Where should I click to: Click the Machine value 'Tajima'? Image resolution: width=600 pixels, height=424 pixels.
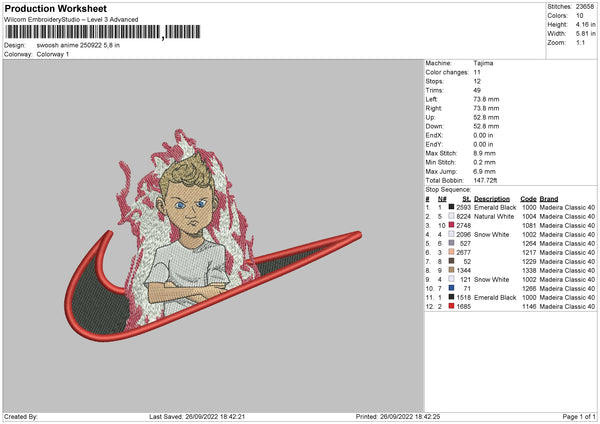coord(483,63)
